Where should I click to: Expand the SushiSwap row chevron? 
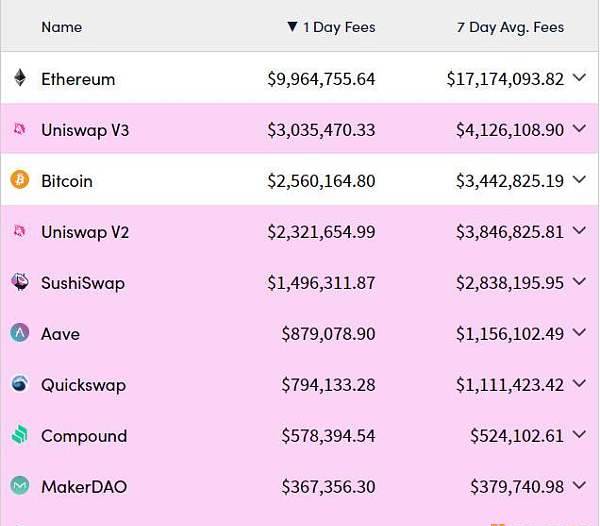click(579, 282)
